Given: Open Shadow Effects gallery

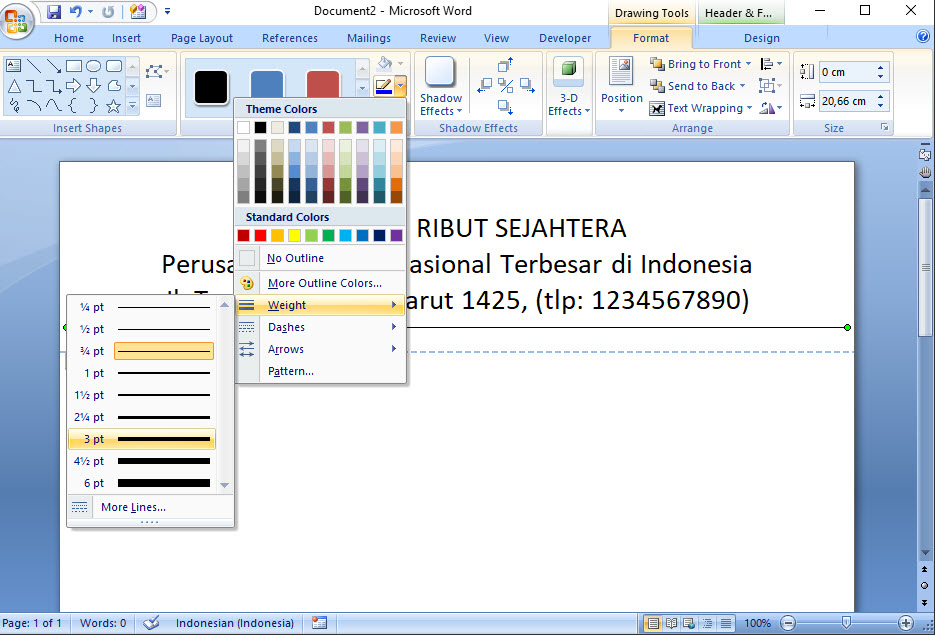Looking at the screenshot, I should (x=441, y=86).
